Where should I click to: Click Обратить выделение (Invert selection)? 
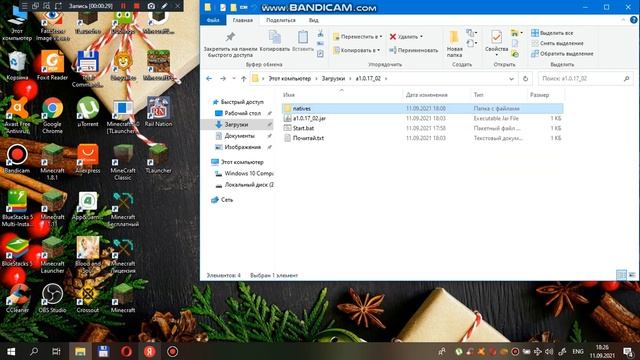click(562, 53)
